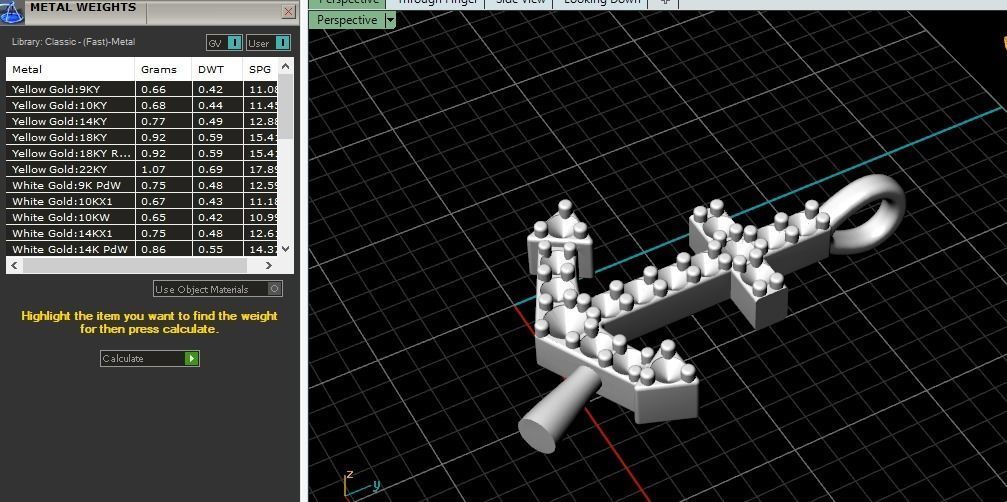Click the 0.69 DWT cell for 22KY
1007x502 pixels.
pyautogui.click(x=217, y=169)
